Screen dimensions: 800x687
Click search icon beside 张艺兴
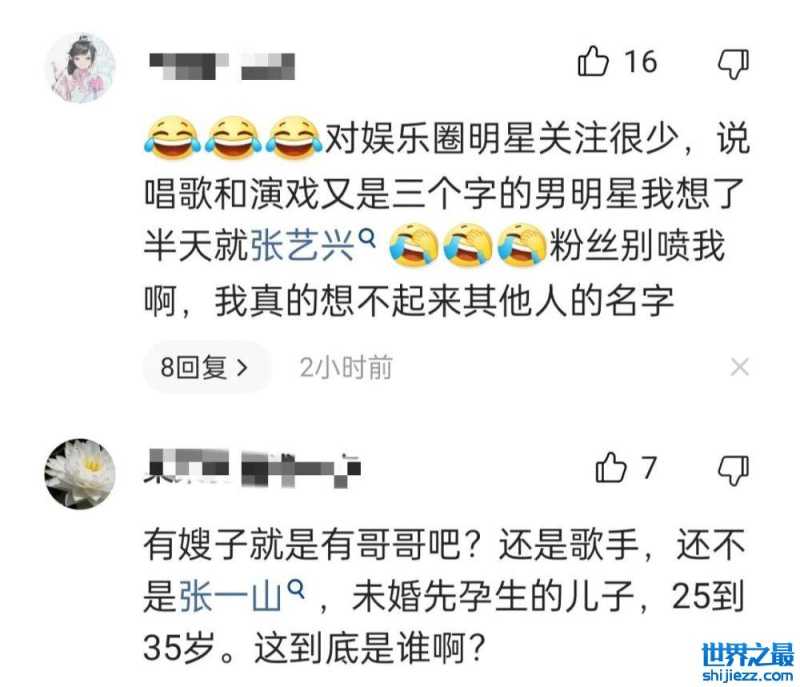pyautogui.click(x=367, y=238)
